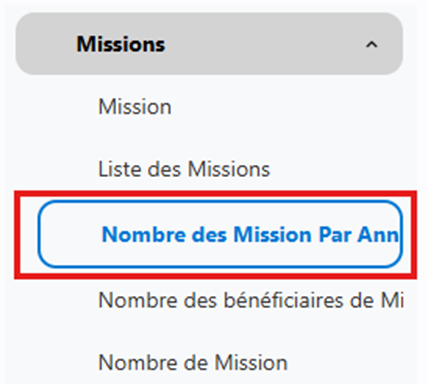This screenshot has width=428, height=384.
Task: Select Nombre des Mission Par Ann entry
Action: (220, 234)
